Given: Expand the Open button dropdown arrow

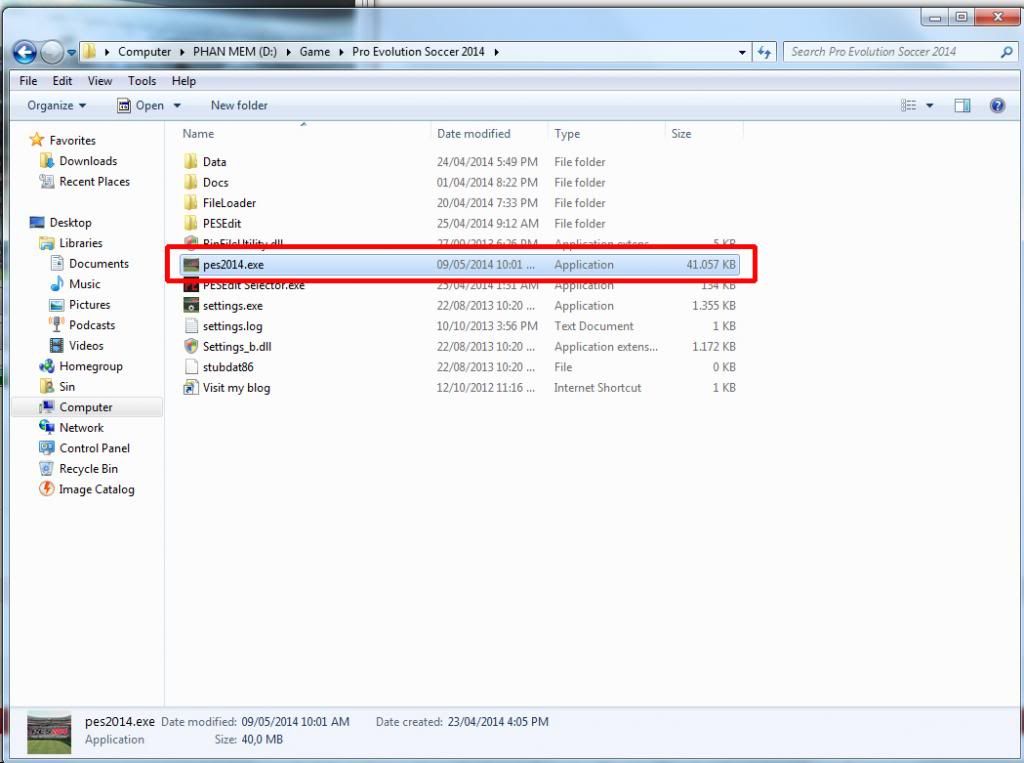Looking at the screenshot, I should (x=177, y=106).
